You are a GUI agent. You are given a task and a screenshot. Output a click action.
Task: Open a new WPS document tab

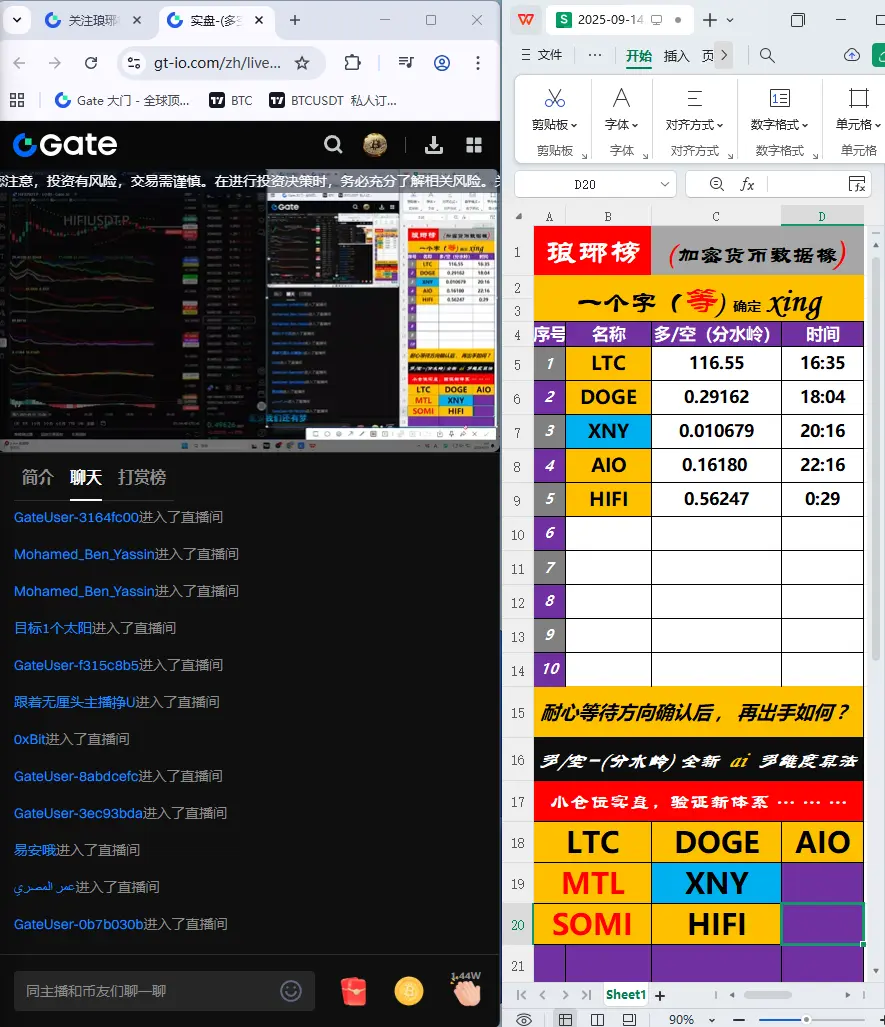pos(709,20)
